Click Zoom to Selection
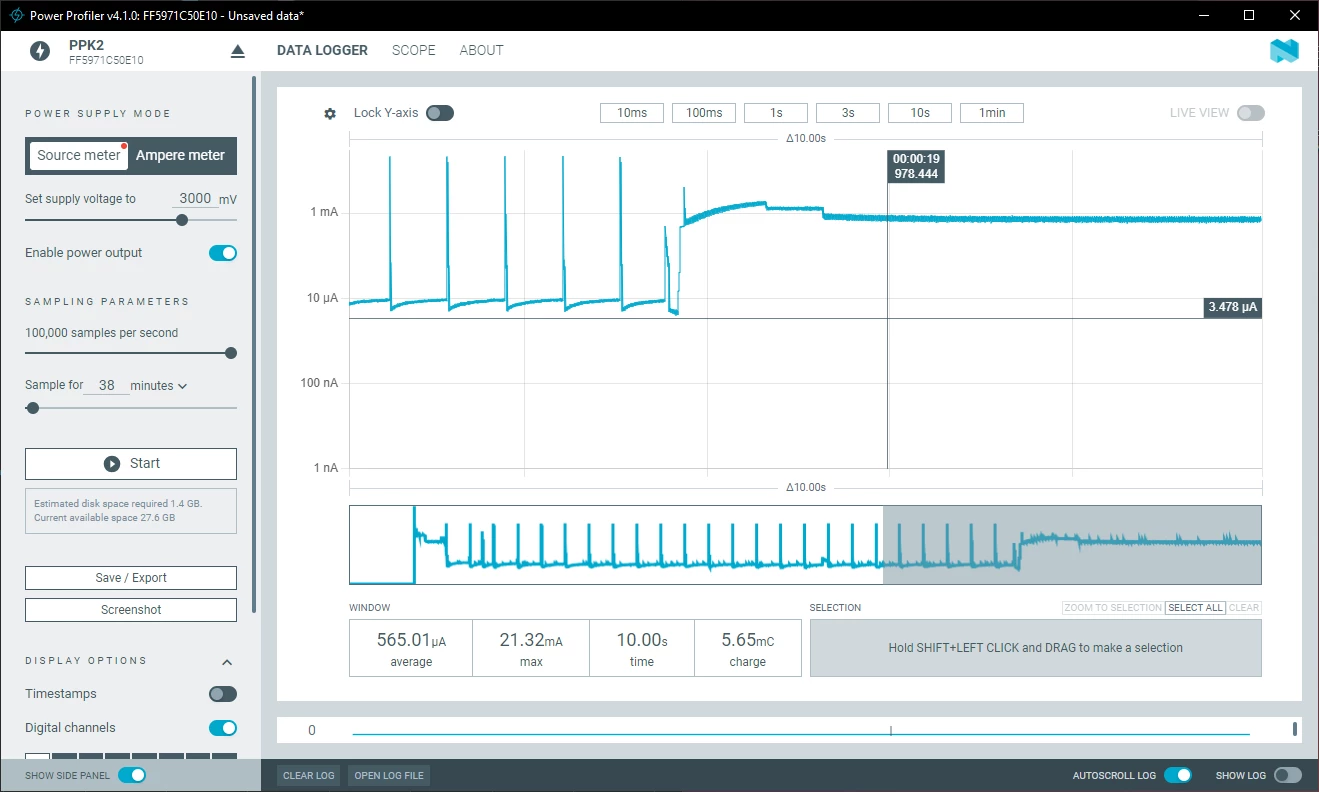 (1113, 608)
